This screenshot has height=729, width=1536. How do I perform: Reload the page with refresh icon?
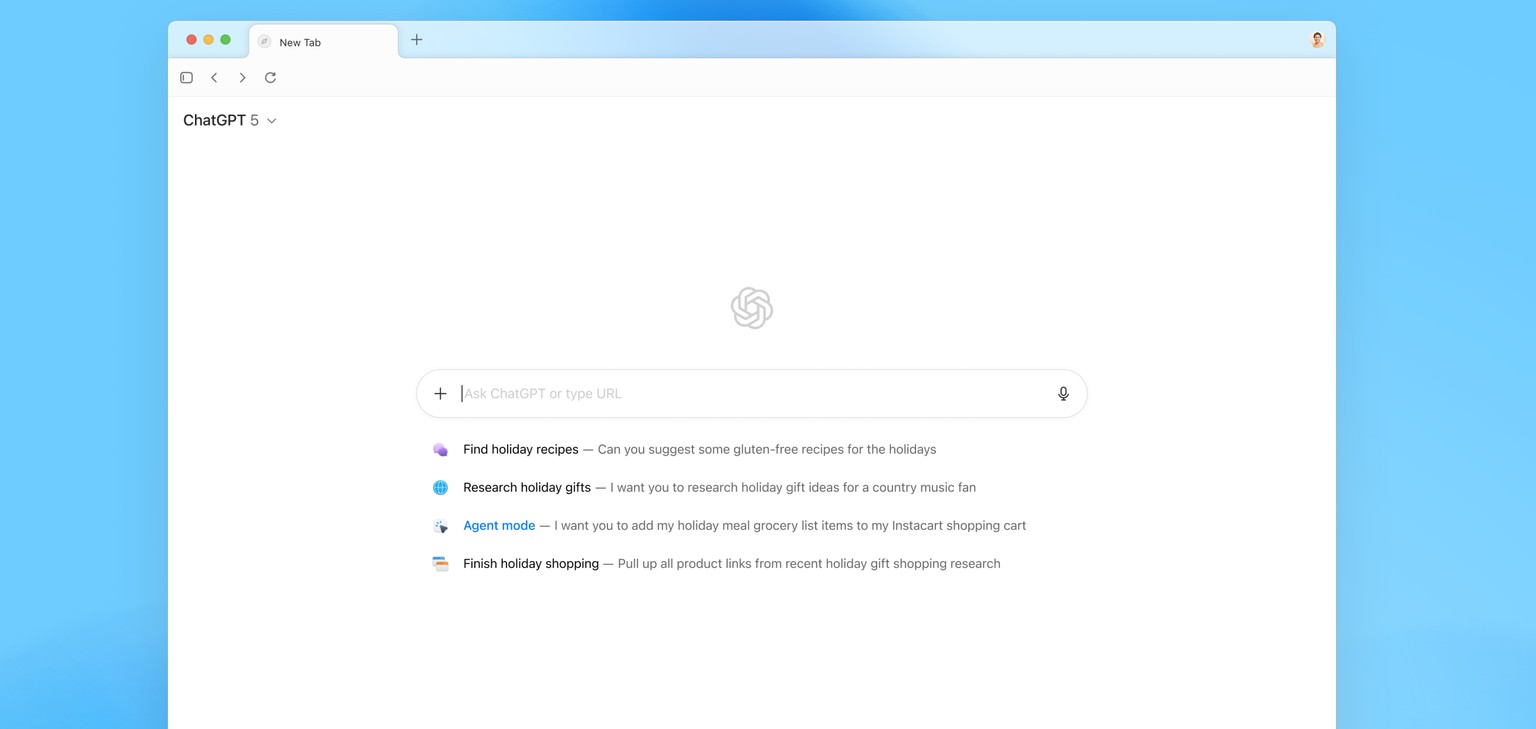tap(270, 78)
